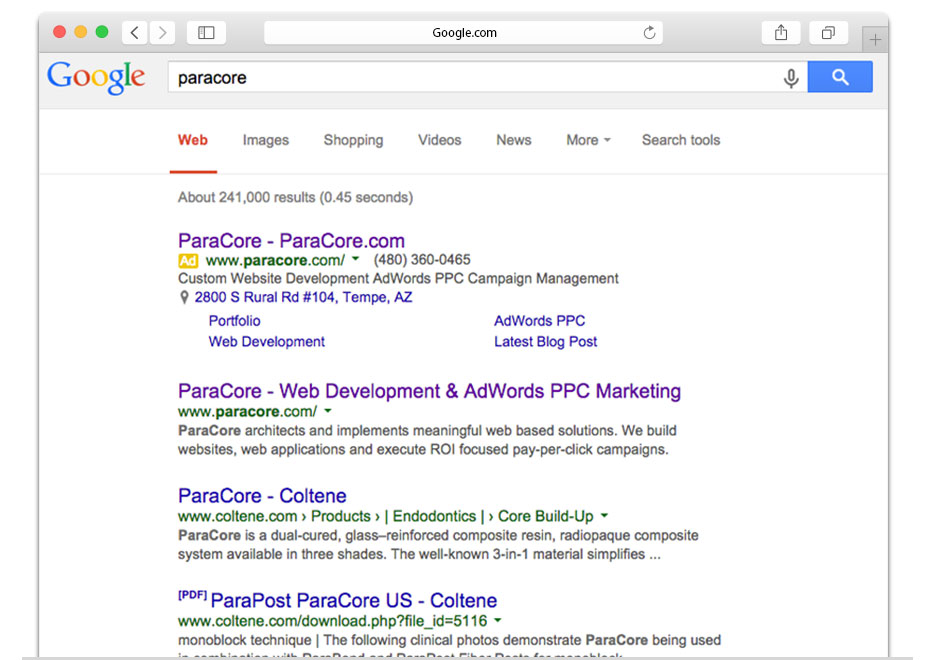
Task: Expand the arrow after Core Build-Up breadcrumb
Action: click(x=604, y=515)
